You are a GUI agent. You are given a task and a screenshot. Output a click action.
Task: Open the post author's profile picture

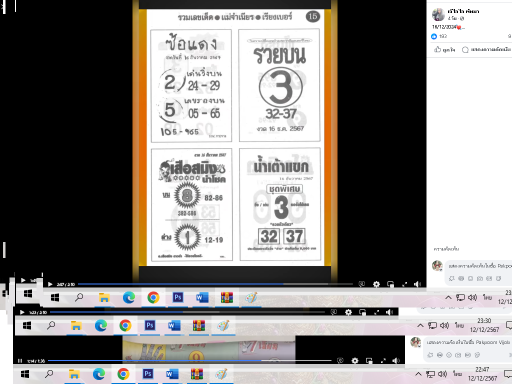[x=438, y=14]
